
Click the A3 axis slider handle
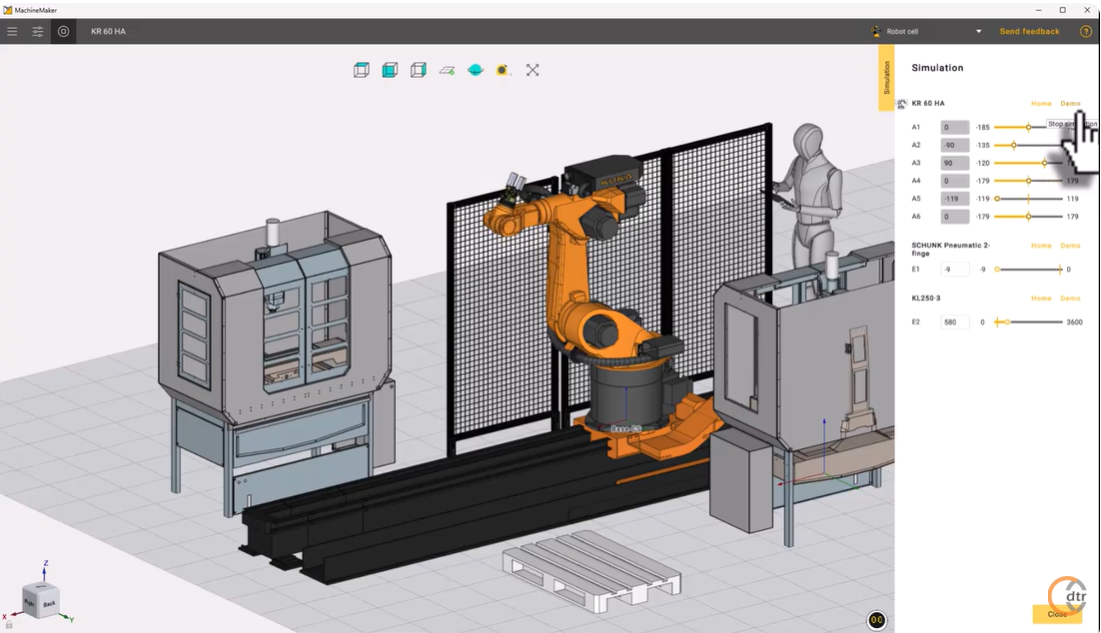1045,163
